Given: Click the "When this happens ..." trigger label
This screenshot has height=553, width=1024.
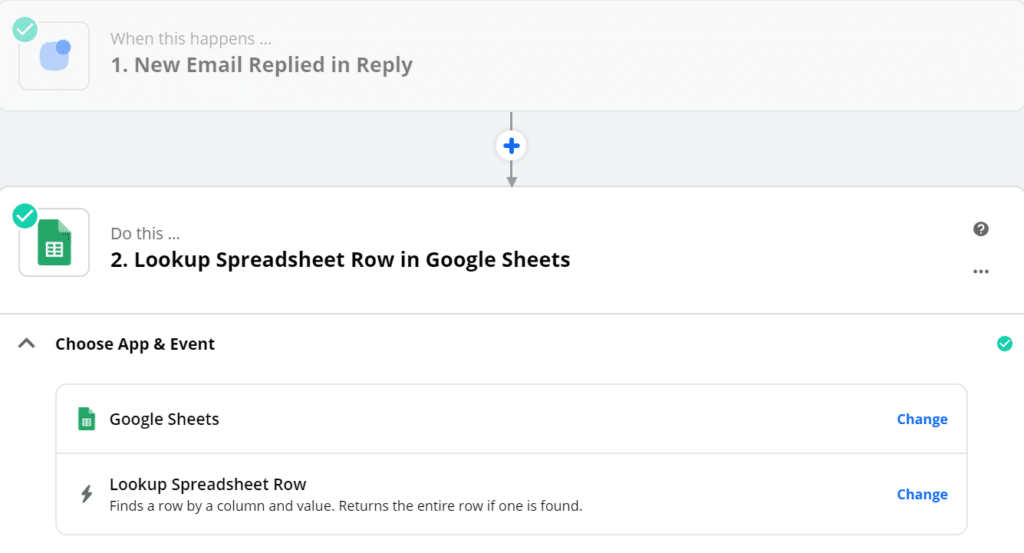Looking at the screenshot, I should click(190, 39).
